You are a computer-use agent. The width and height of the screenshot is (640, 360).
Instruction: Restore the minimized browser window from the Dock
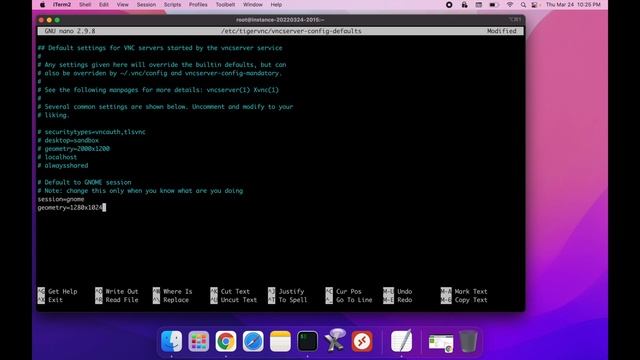point(441,343)
